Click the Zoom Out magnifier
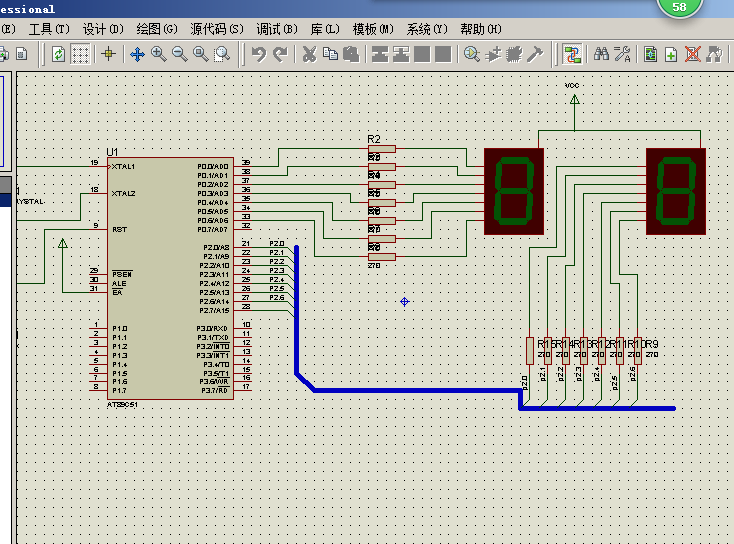This screenshot has height=544, width=734. (180, 54)
